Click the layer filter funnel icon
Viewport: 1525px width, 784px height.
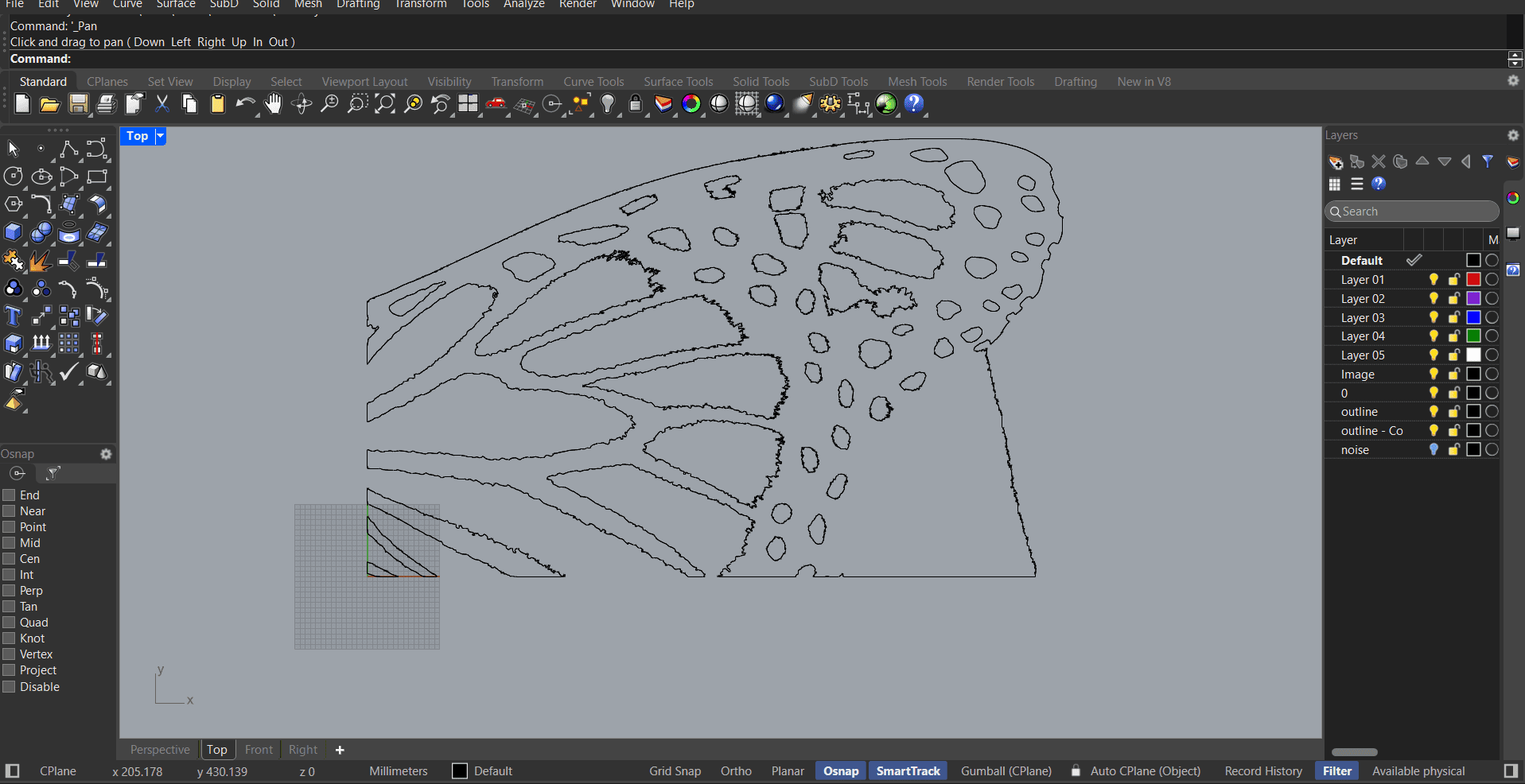(1488, 161)
